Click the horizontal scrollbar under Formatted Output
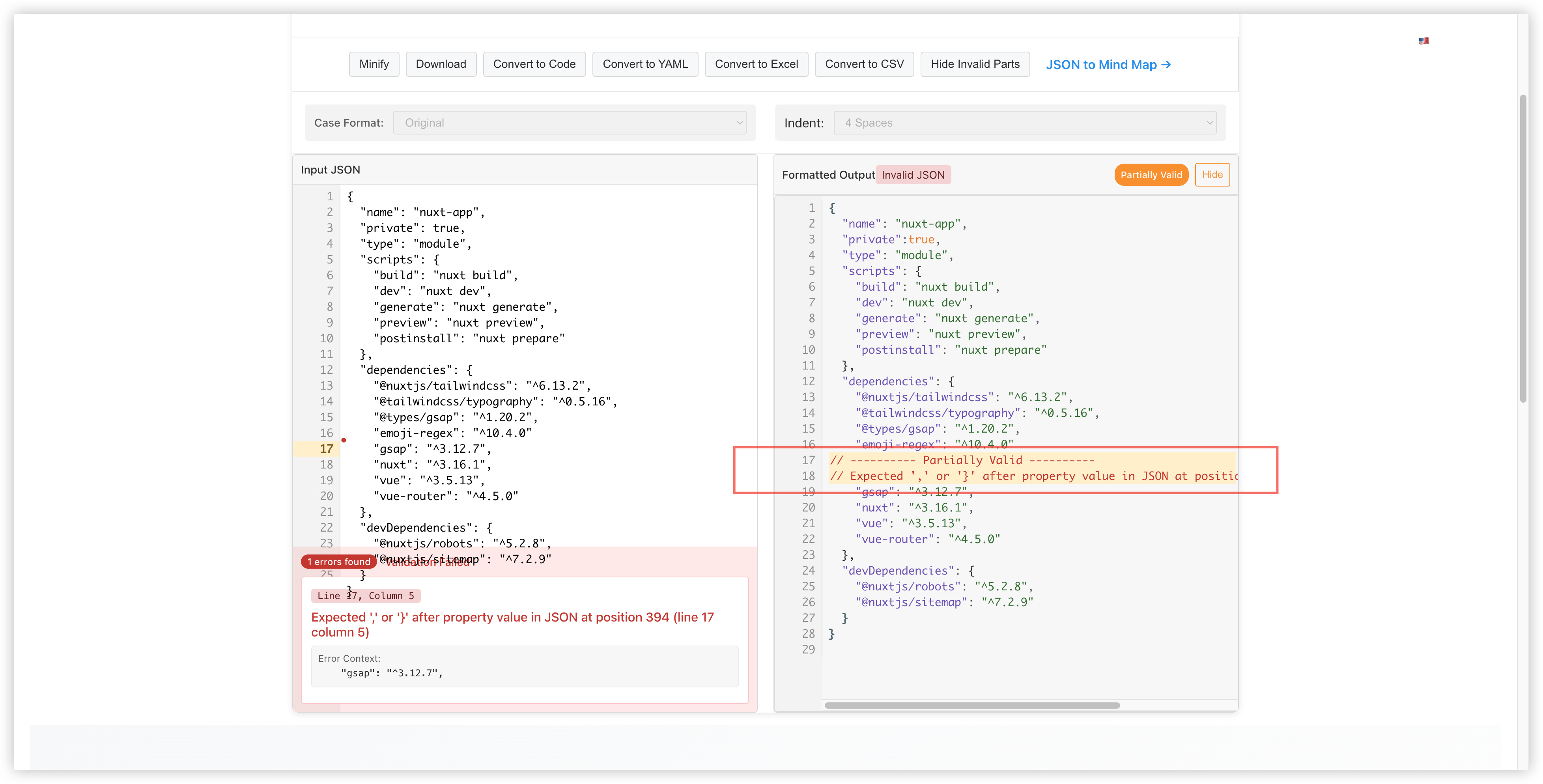Viewport: 1543px width, 784px height. click(x=971, y=705)
